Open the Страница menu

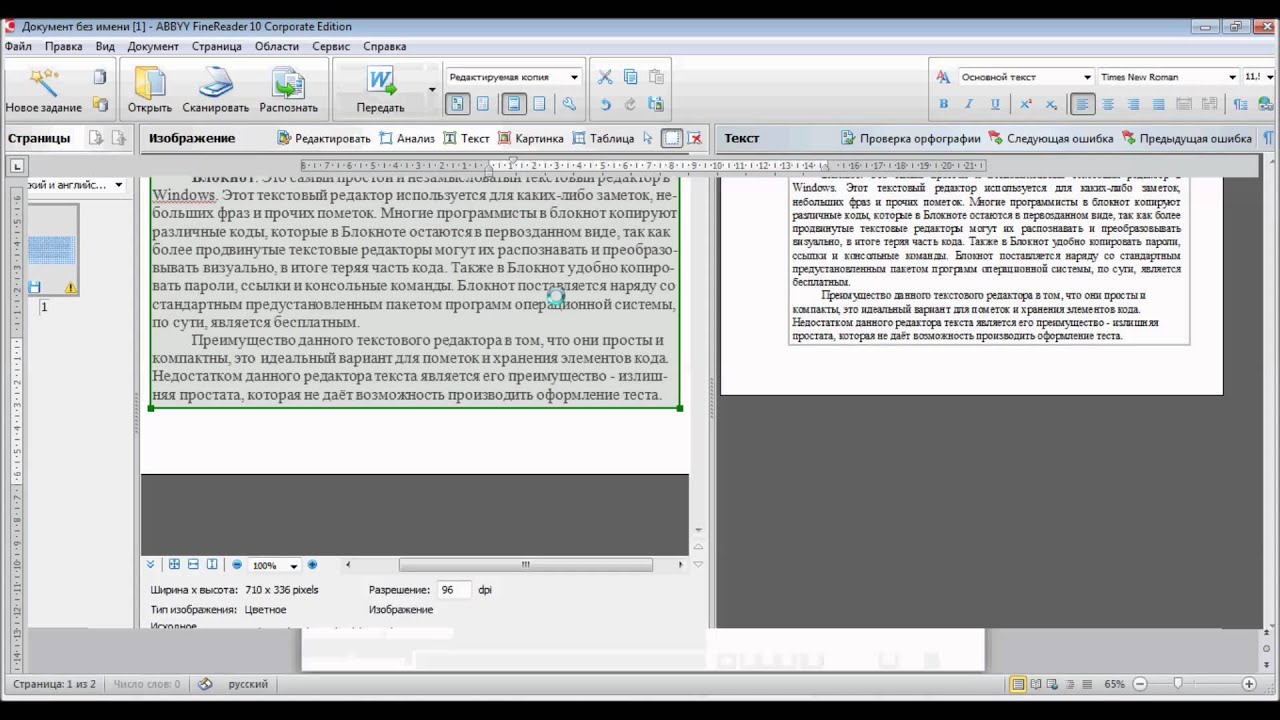tap(217, 46)
